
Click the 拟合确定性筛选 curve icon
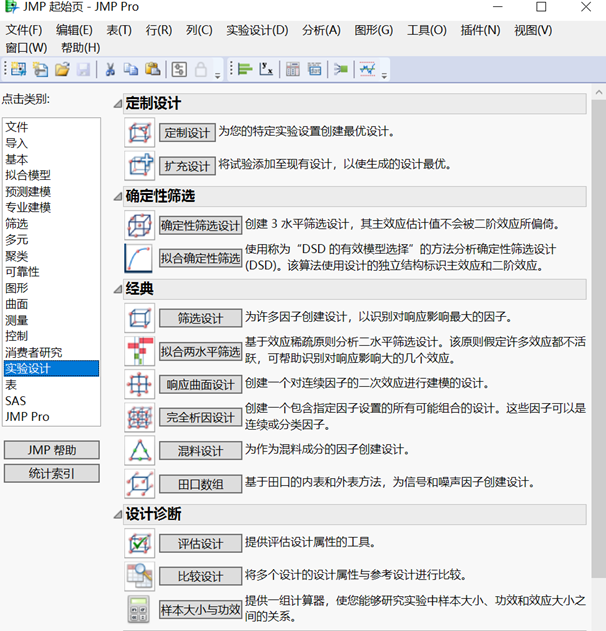click(139, 258)
